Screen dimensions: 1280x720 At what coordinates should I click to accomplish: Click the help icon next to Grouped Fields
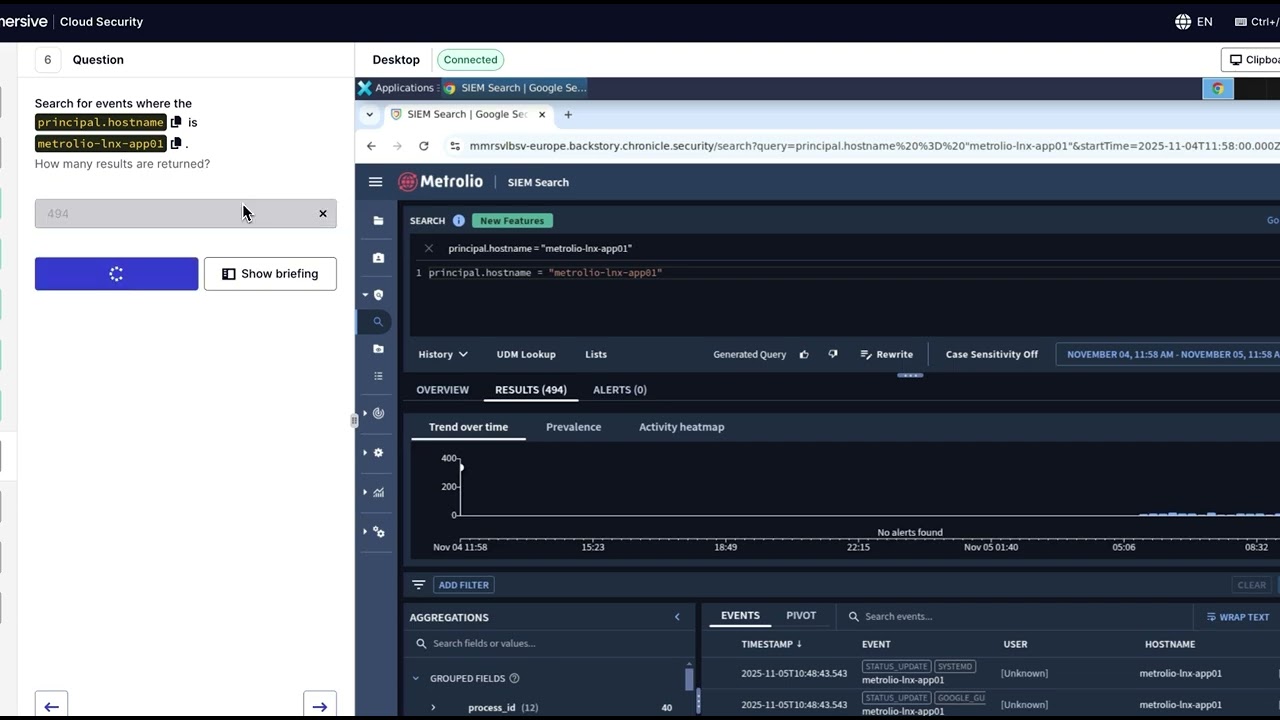click(x=514, y=678)
